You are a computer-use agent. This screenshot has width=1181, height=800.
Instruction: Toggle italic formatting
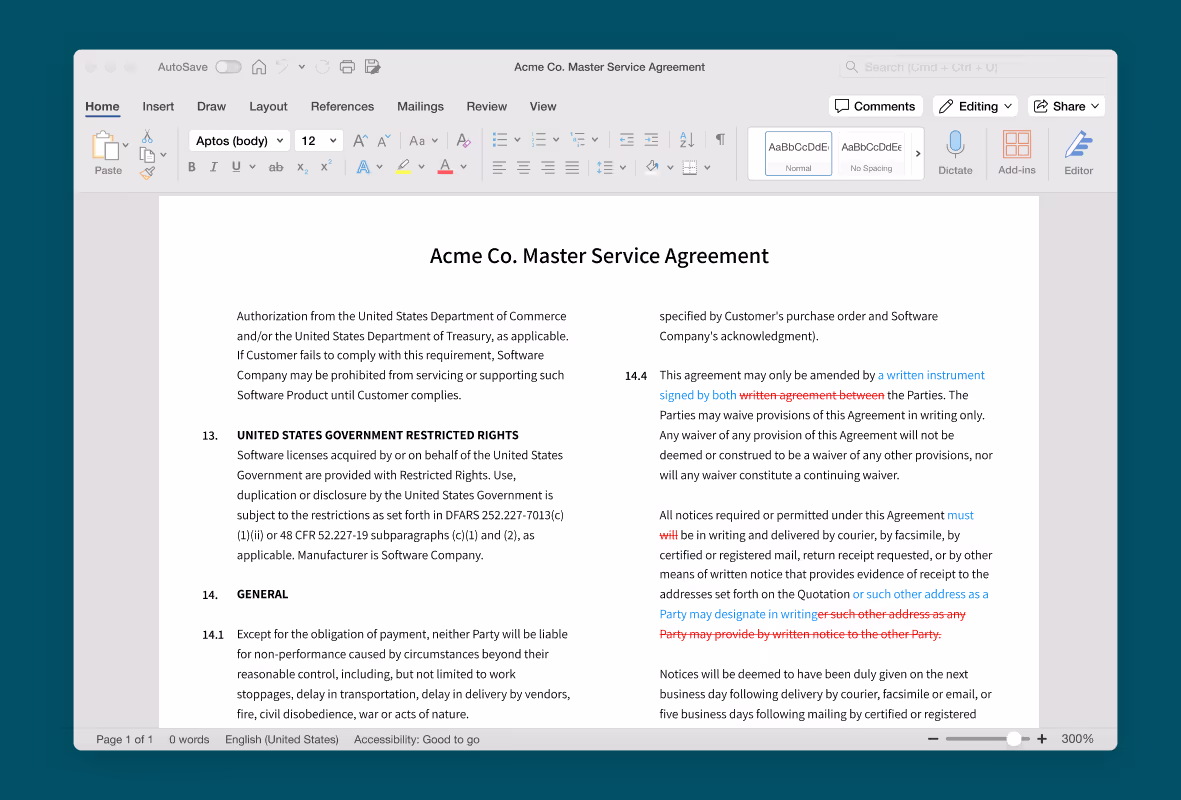tap(214, 167)
